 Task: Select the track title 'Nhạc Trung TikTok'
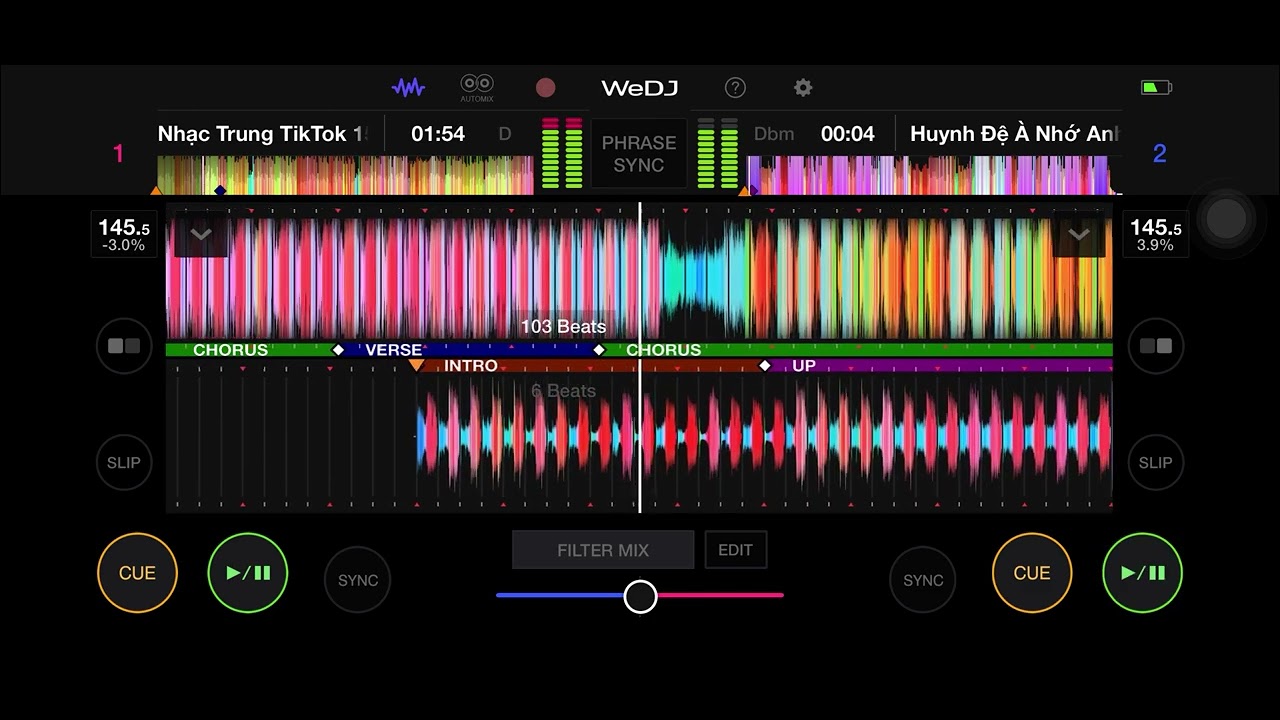coord(263,134)
